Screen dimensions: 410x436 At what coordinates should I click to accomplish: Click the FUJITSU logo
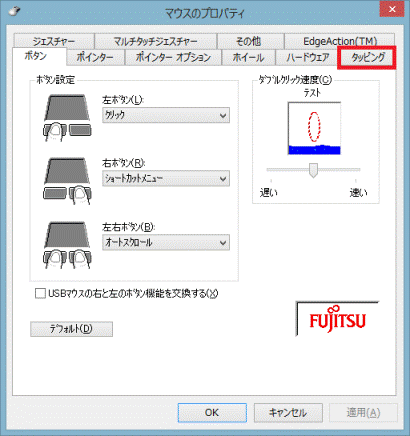337,319
